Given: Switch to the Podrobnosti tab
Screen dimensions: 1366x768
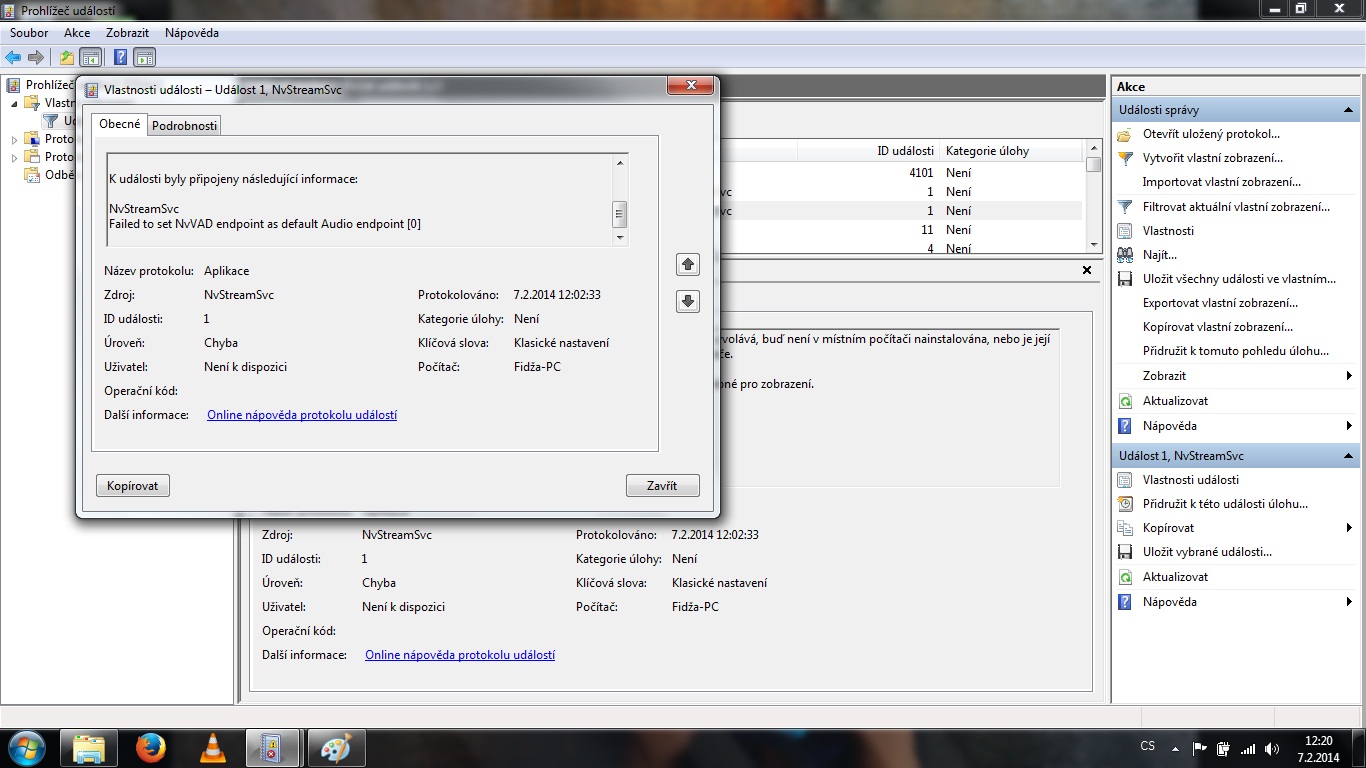Looking at the screenshot, I should 184,126.
